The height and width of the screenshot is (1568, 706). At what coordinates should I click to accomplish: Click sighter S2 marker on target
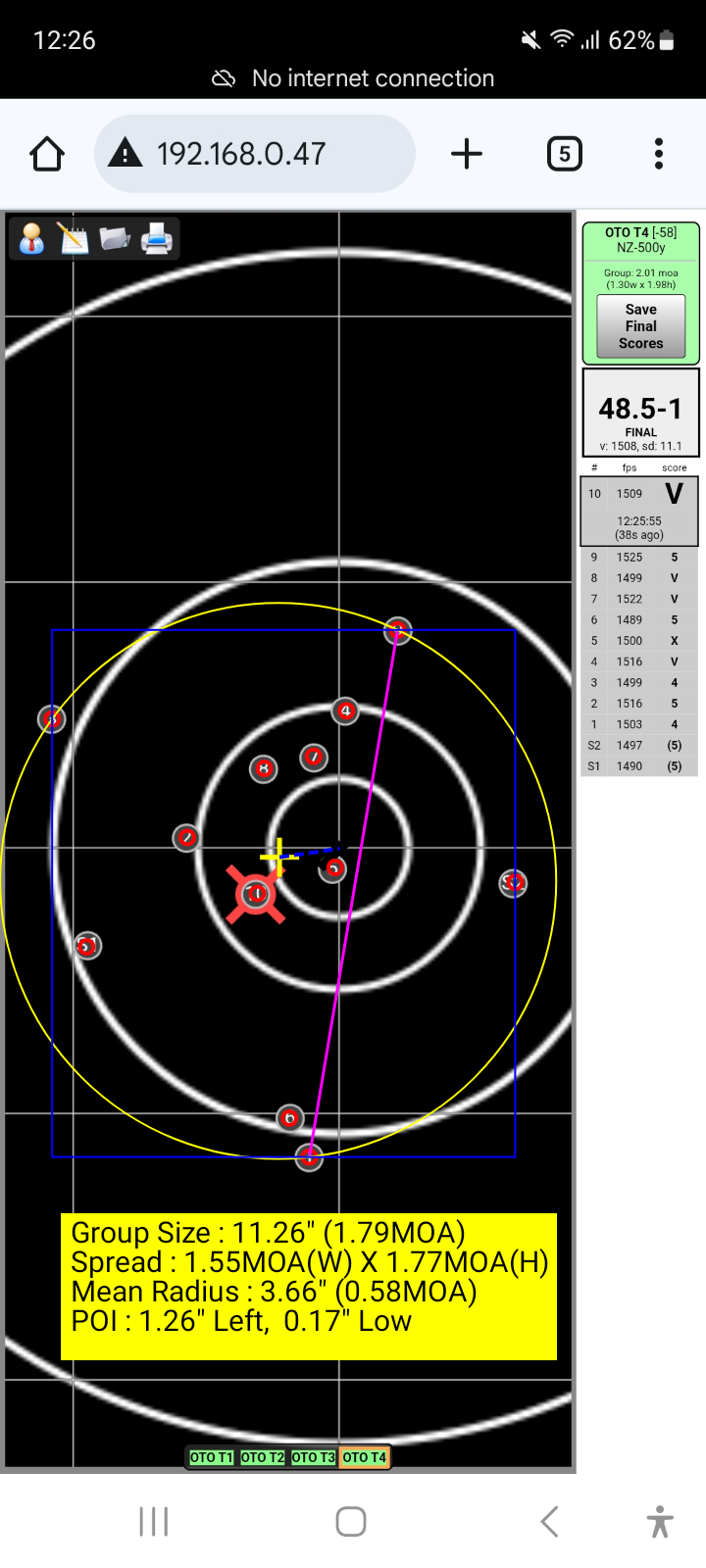point(514,883)
